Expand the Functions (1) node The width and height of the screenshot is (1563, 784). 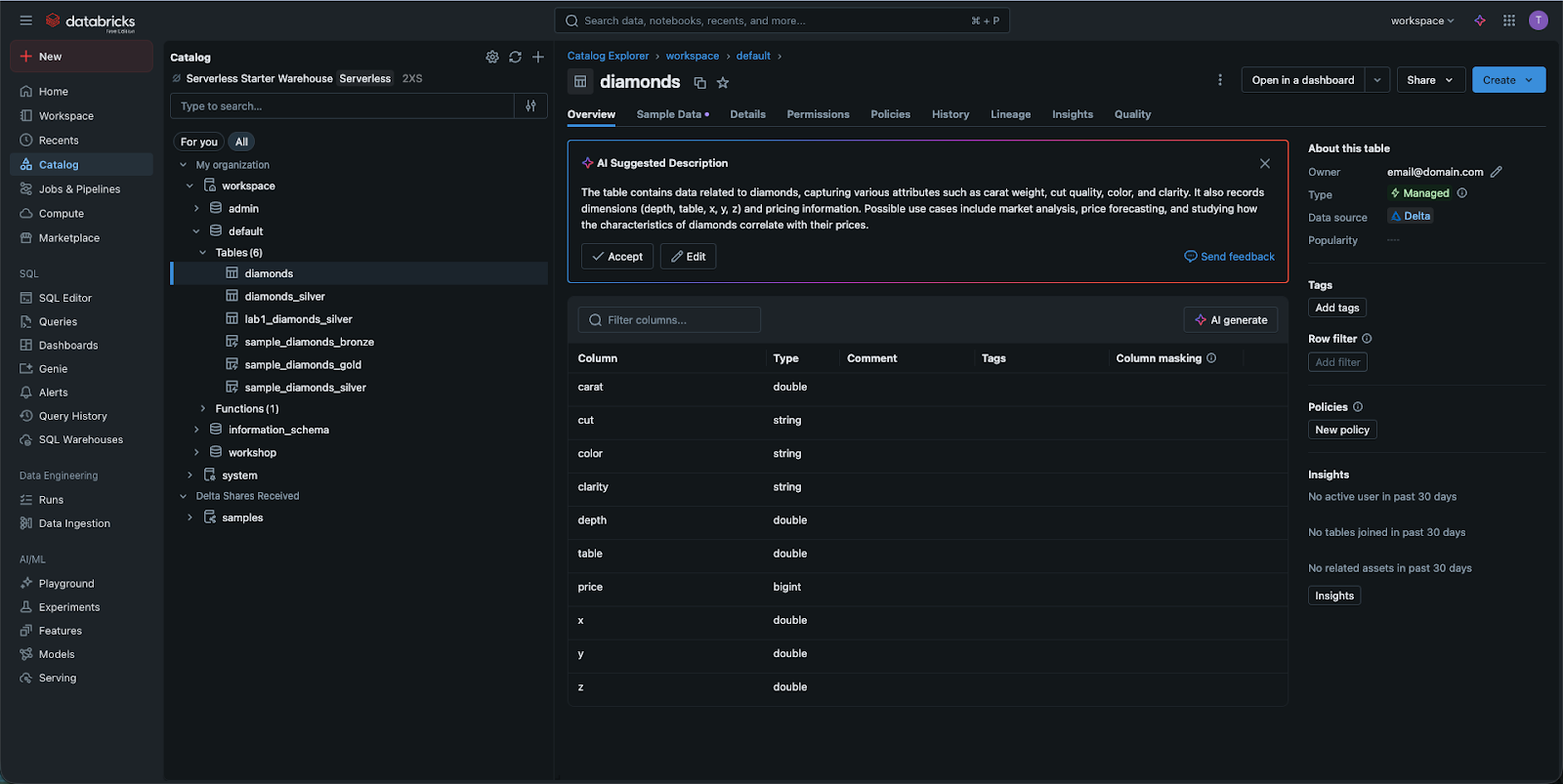203,409
